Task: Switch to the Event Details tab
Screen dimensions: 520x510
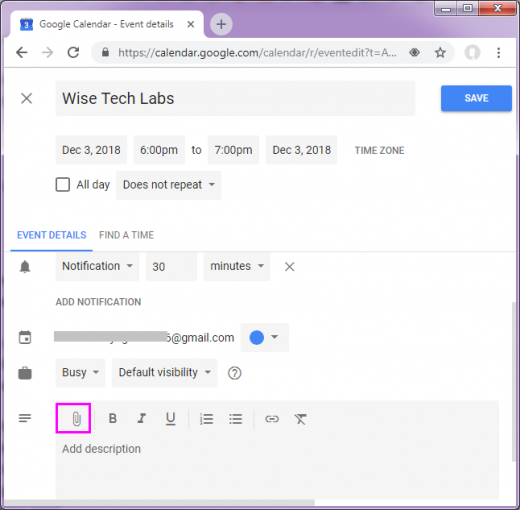Action: click(x=52, y=235)
